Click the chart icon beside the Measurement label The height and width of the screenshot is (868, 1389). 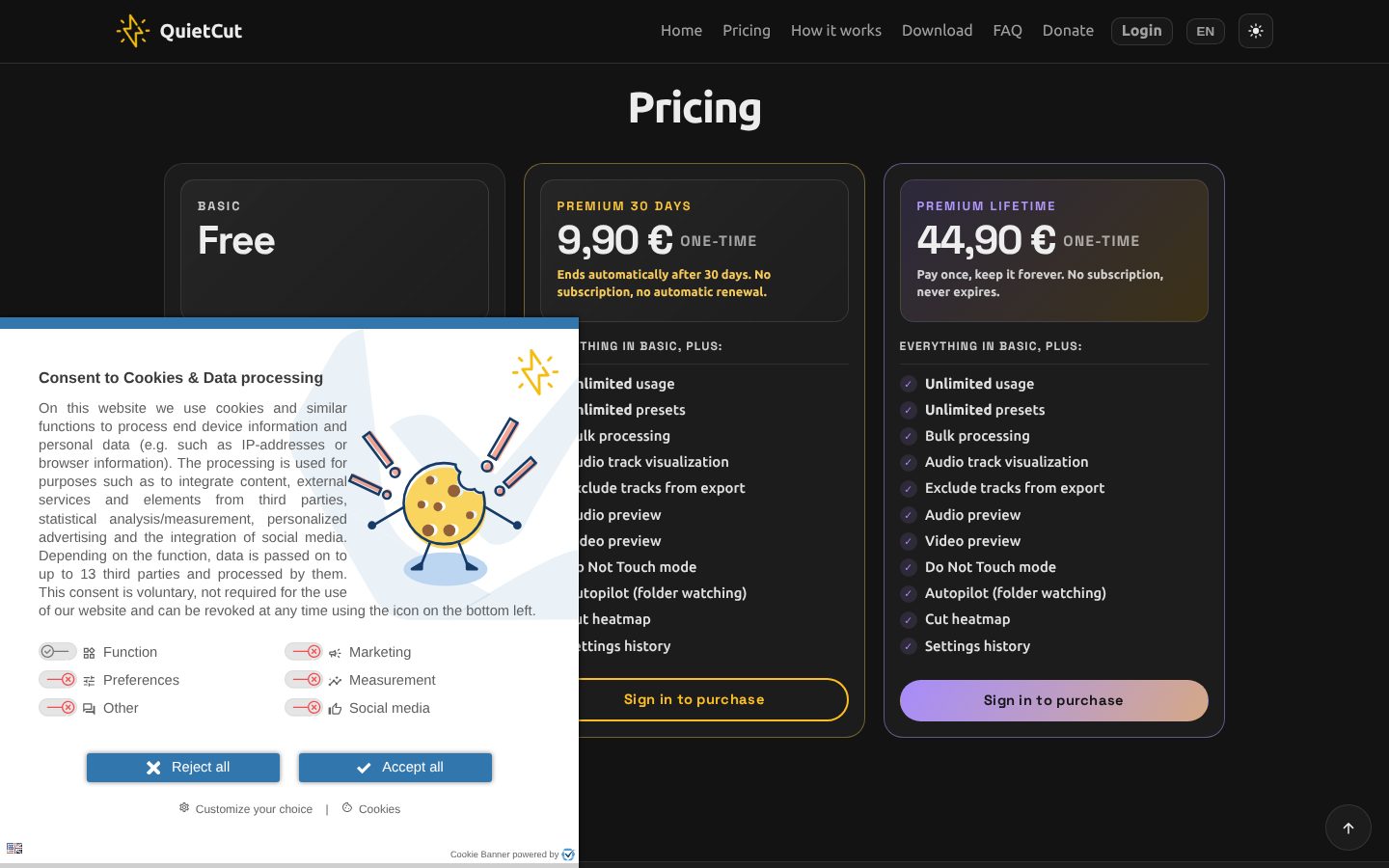335,681
